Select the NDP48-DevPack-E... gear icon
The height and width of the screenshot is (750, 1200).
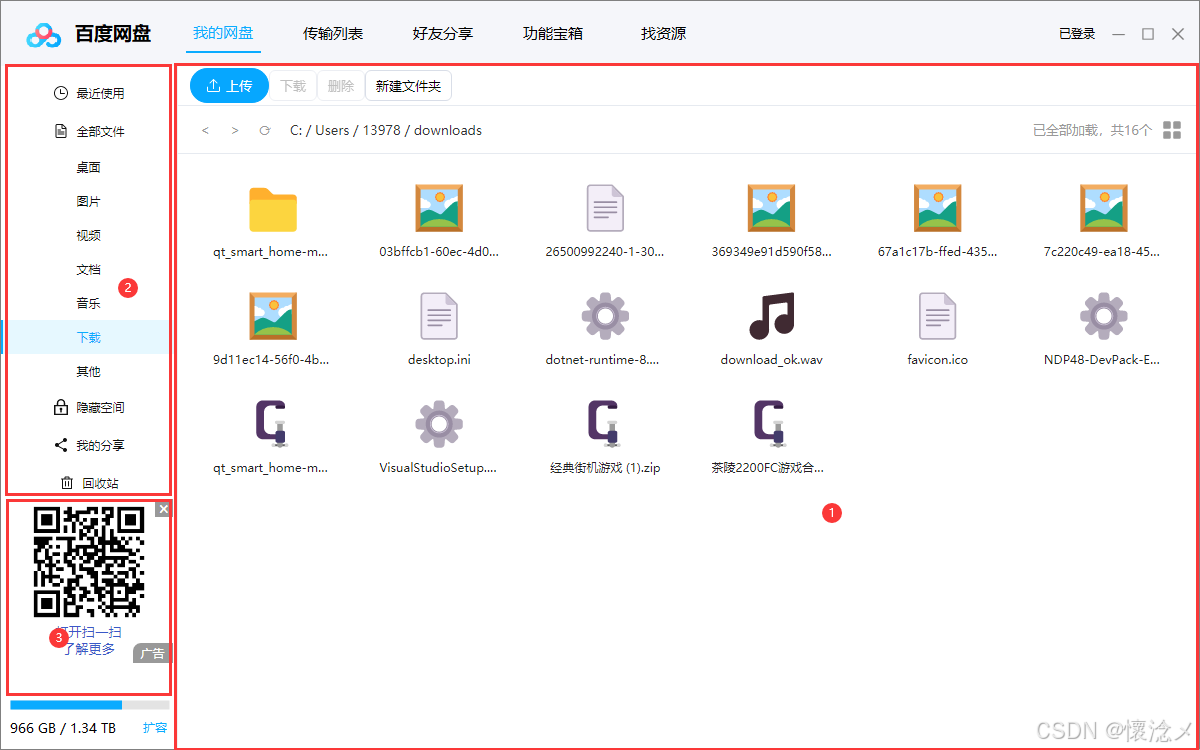(x=1103, y=317)
